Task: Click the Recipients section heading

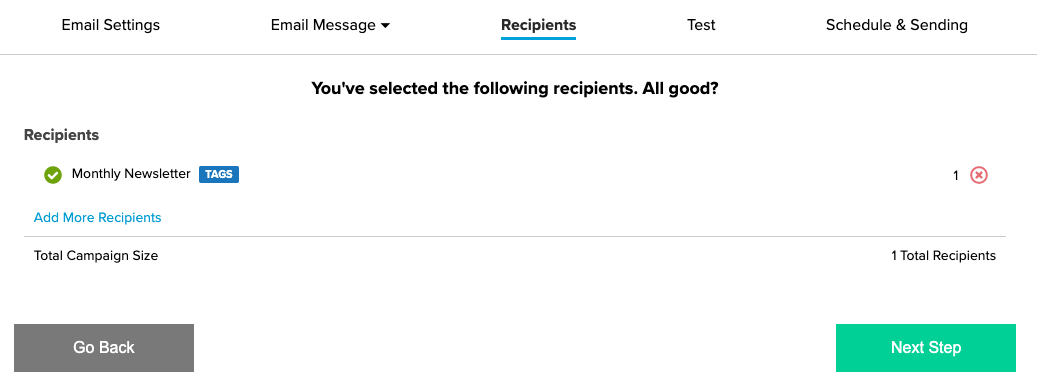Action: (62, 135)
